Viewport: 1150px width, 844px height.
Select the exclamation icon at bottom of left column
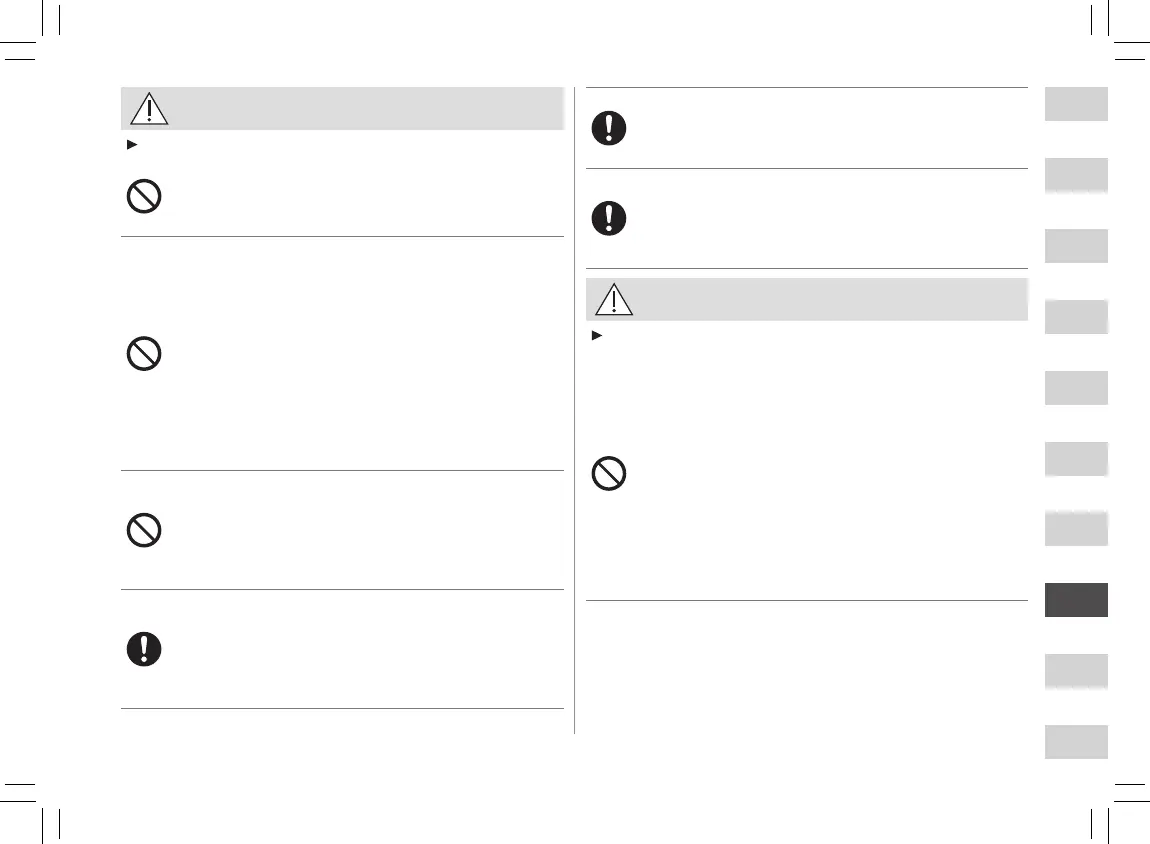[x=145, y=649]
